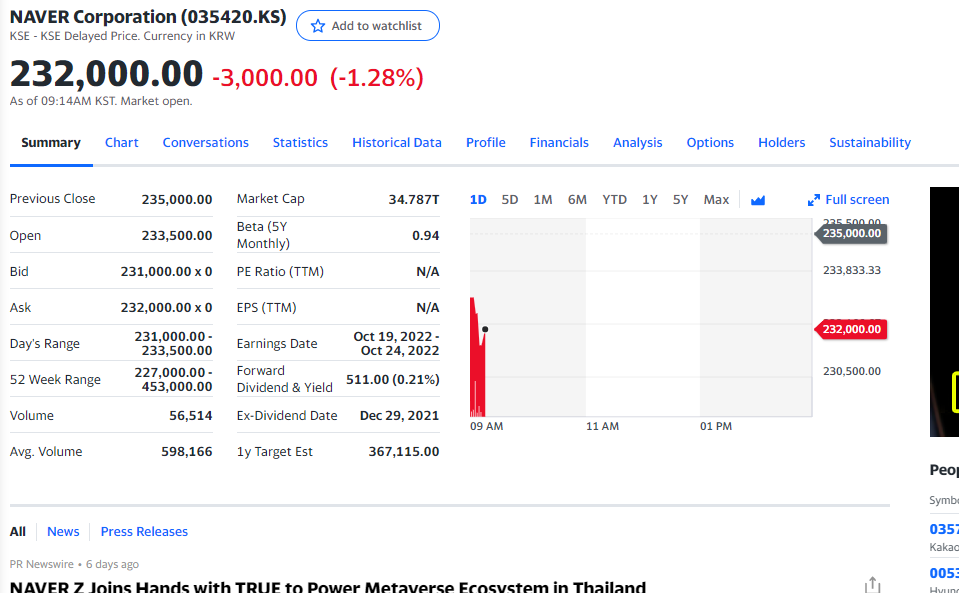Filter feed by Press Releases
This screenshot has width=959, height=593.
(x=144, y=532)
